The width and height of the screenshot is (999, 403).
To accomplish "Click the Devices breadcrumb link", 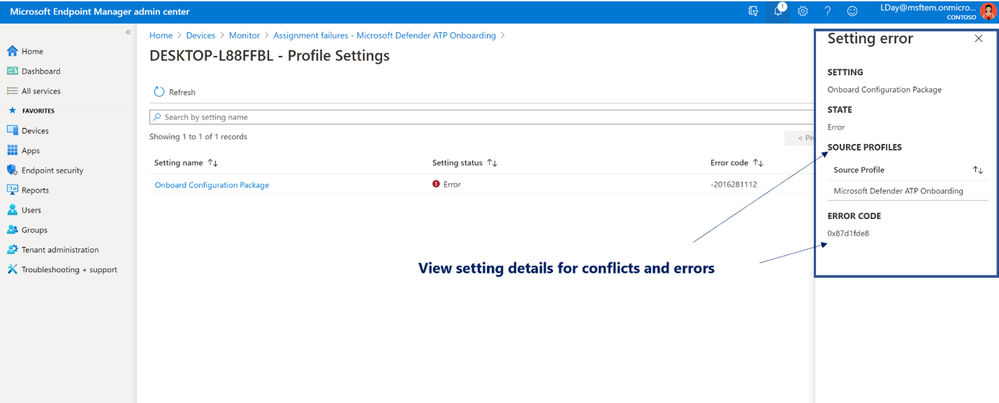I will (201, 36).
